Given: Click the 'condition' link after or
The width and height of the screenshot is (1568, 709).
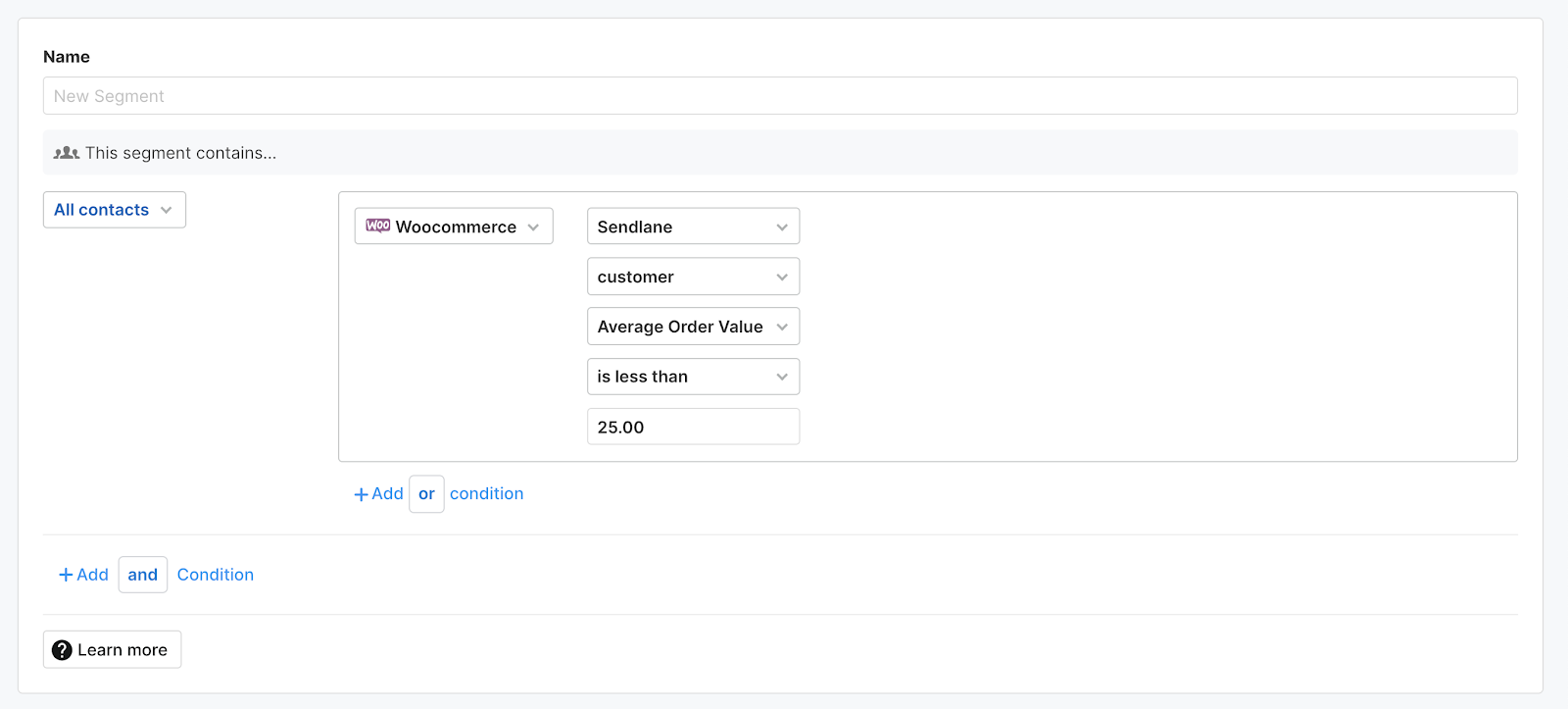Looking at the screenshot, I should pyautogui.click(x=486, y=494).
